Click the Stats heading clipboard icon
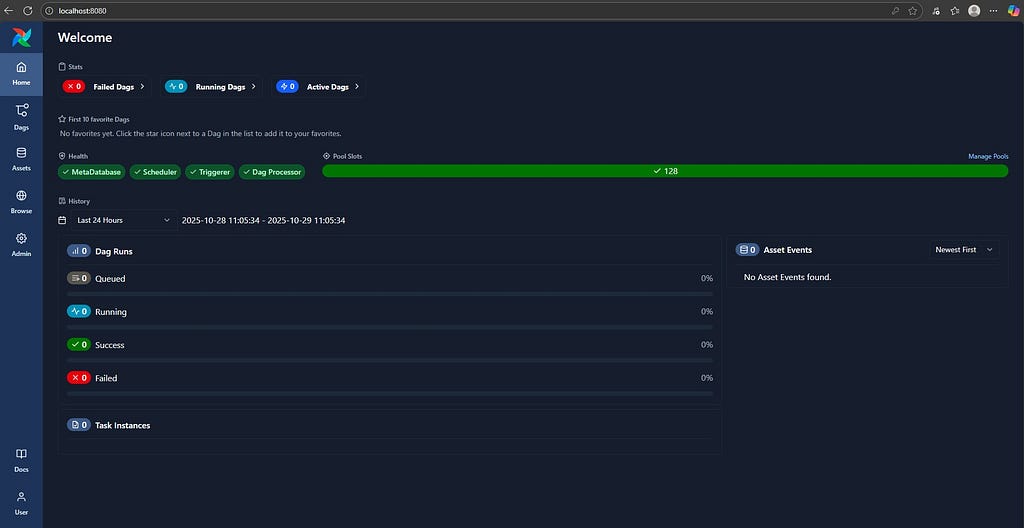The image size is (1024, 528). 62,67
